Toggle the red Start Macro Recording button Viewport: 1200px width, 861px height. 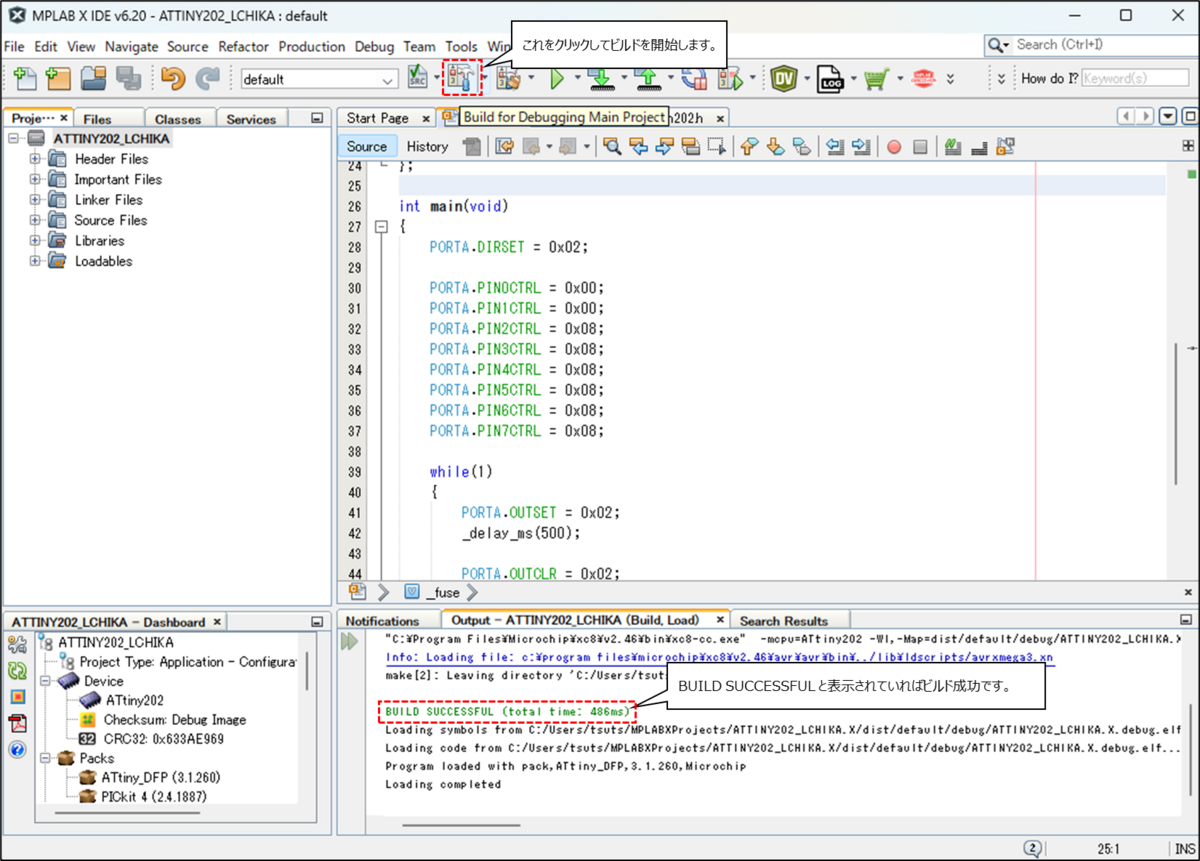pos(894,147)
